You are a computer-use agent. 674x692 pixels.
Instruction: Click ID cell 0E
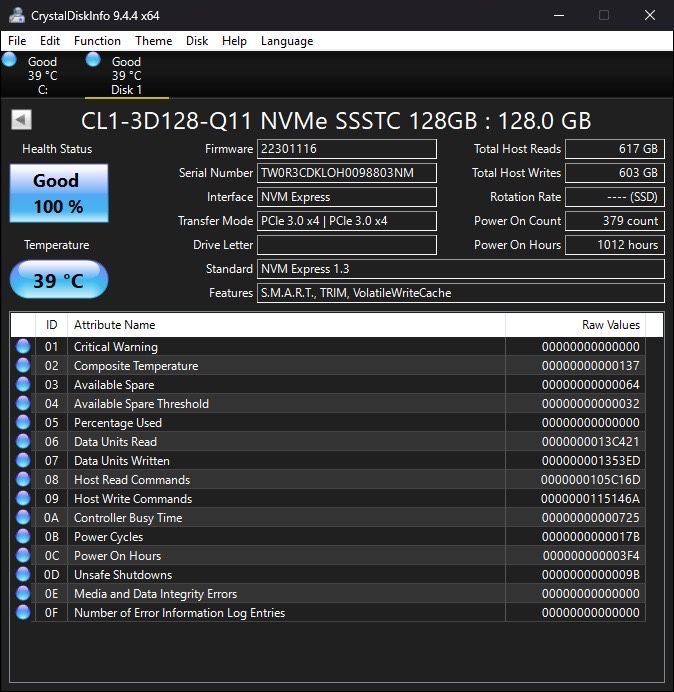51,594
